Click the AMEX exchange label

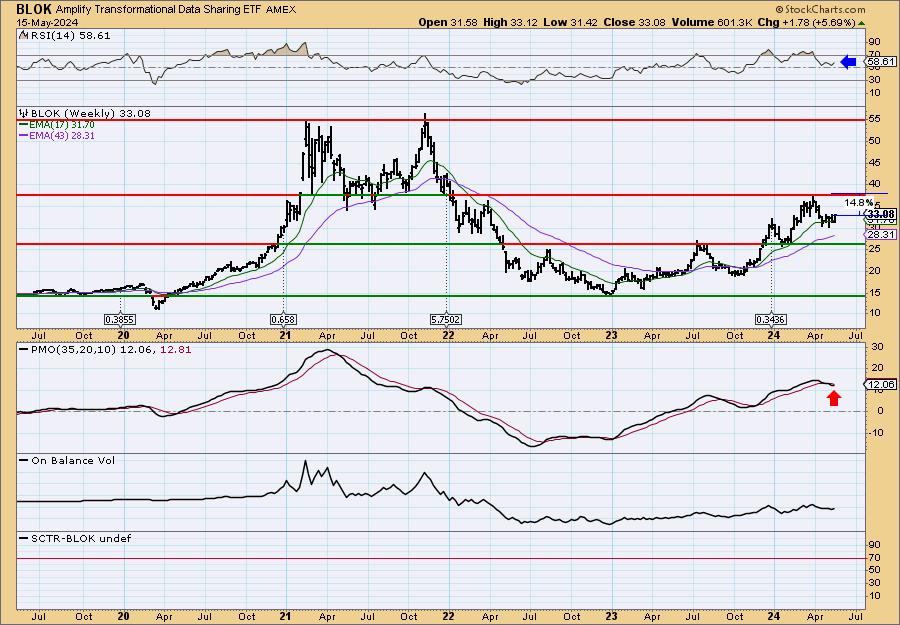(x=282, y=10)
